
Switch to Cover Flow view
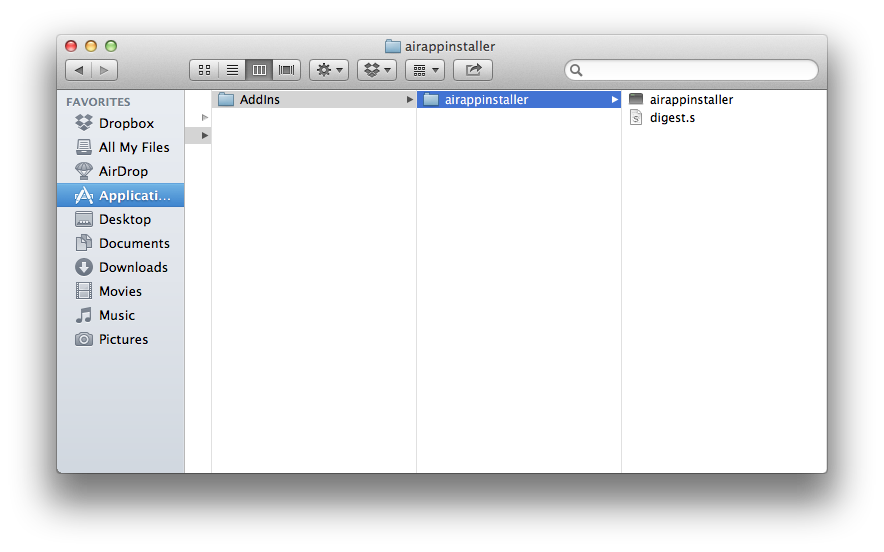[x=287, y=70]
